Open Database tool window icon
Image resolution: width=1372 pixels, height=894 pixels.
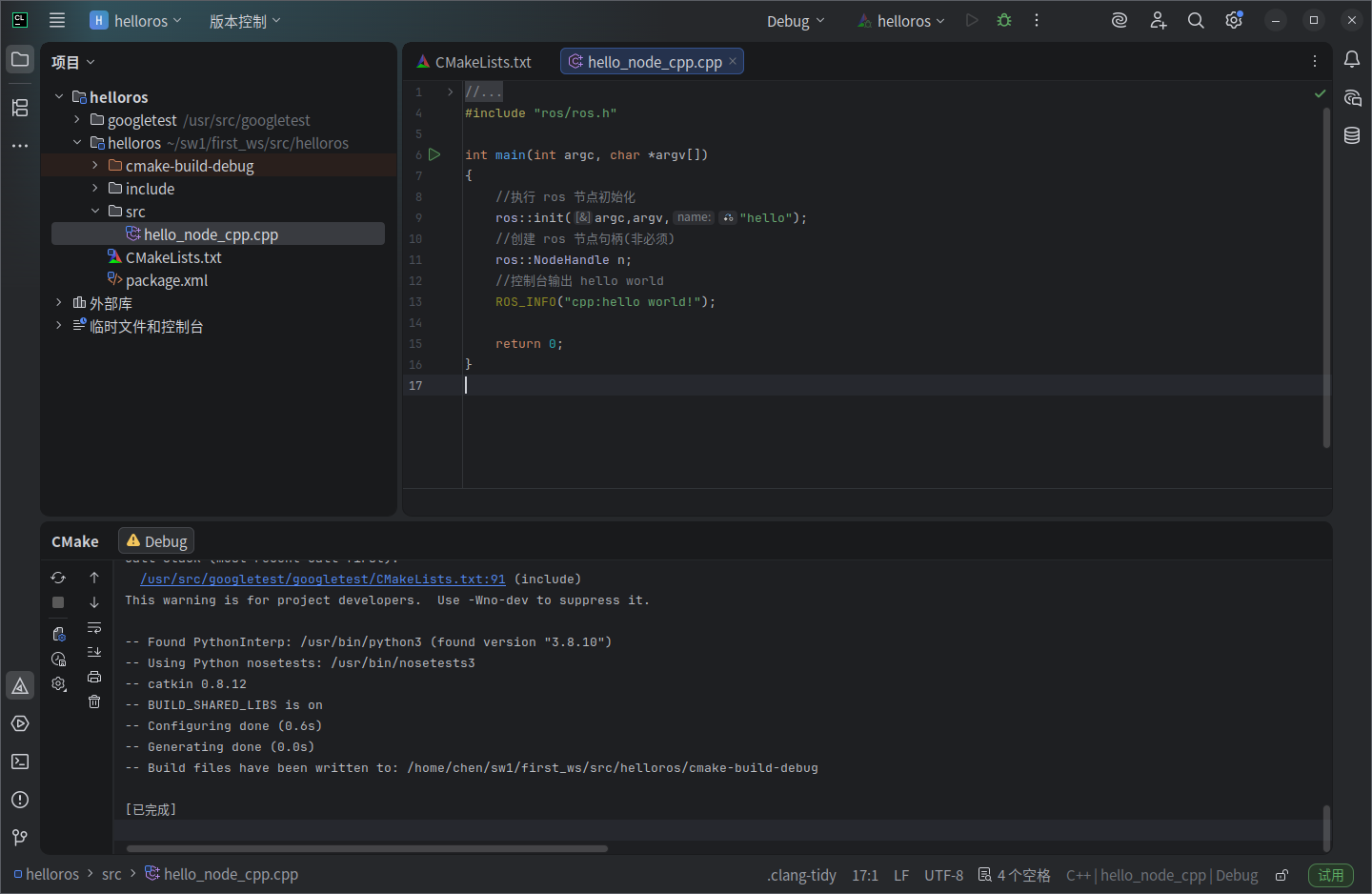tap(1352, 135)
